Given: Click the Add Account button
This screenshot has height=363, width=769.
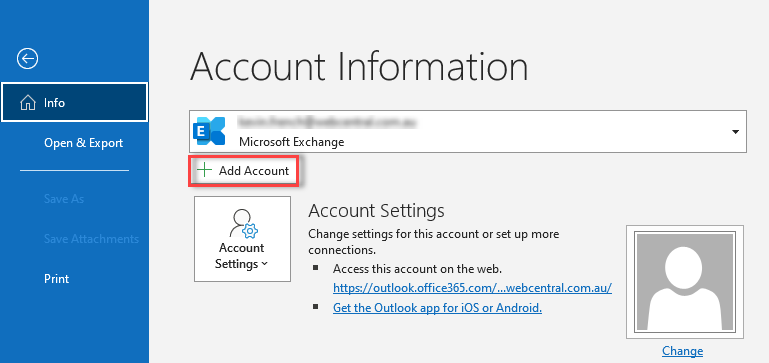Looking at the screenshot, I should (243, 171).
